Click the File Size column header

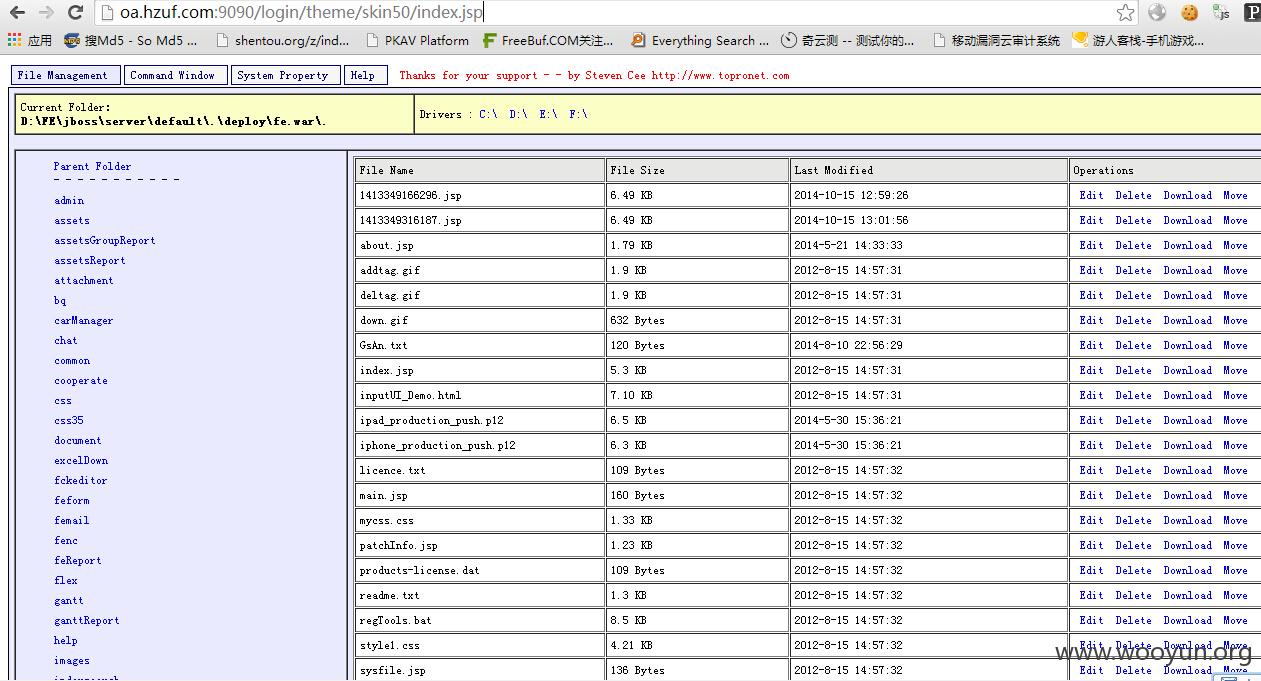(x=697, y=170)
